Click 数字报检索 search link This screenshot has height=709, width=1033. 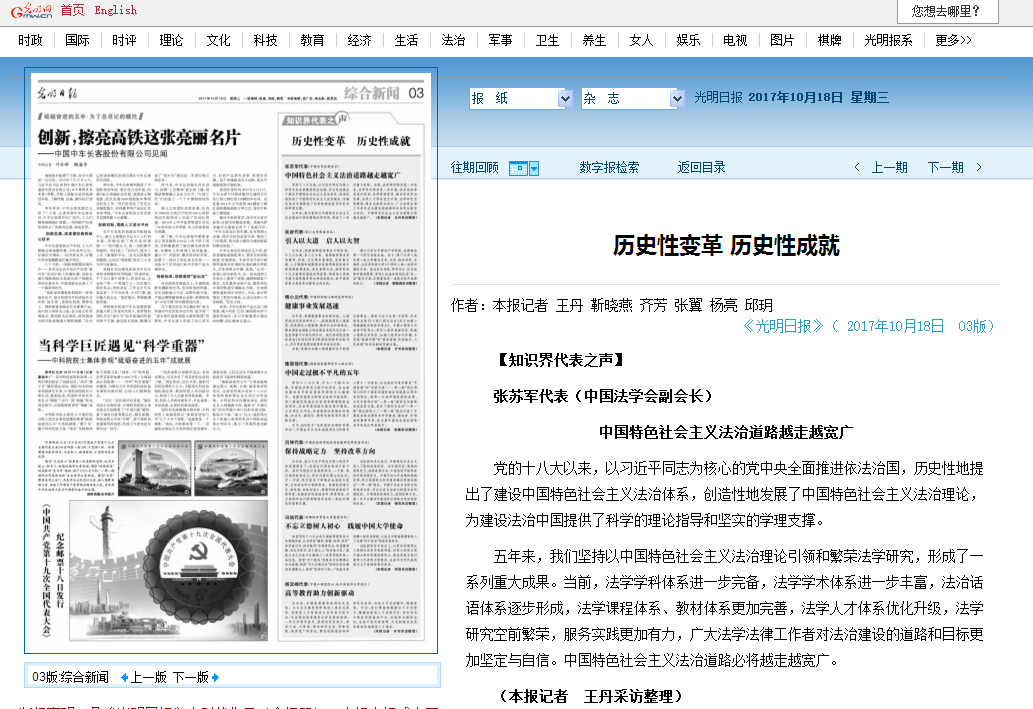click(x=609, y=168)
